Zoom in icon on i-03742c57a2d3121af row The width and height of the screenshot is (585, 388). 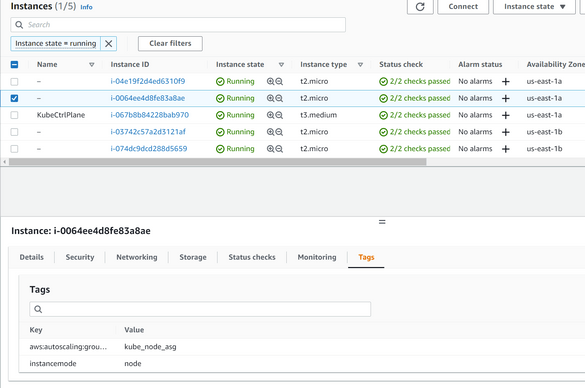click(270, 132)
